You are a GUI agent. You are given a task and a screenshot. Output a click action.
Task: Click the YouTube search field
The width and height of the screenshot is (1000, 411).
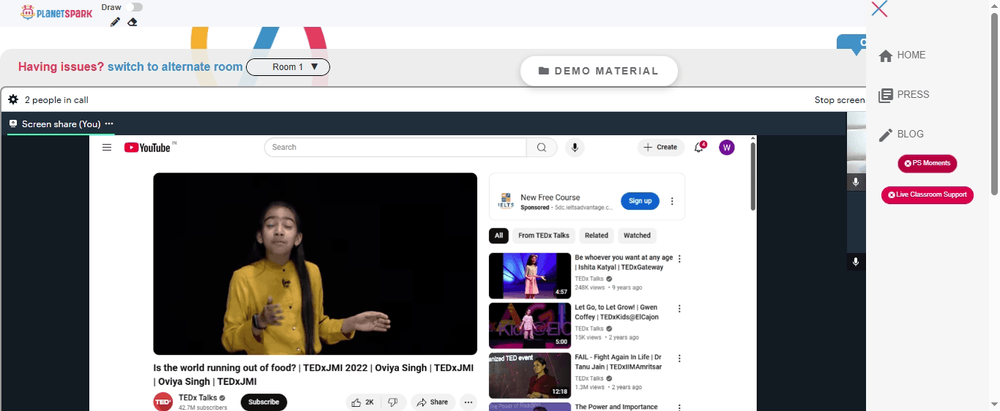click(x=395, y=147)
